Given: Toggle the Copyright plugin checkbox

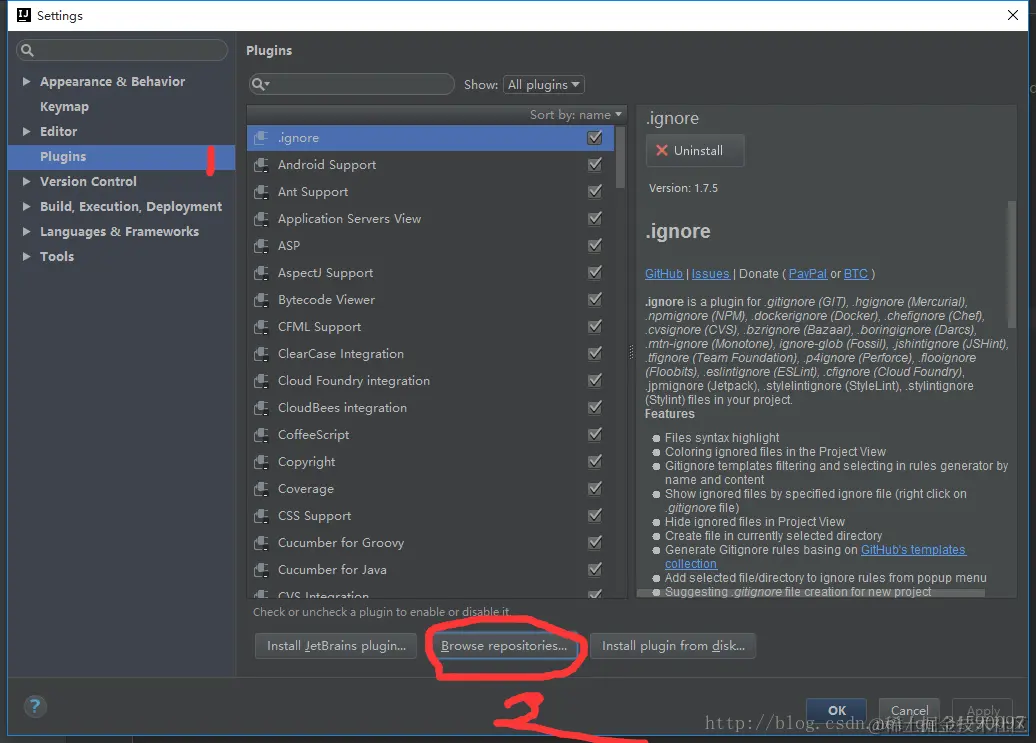Looking at the screenshot, I should pyautogui.click(x=595, y=462).
